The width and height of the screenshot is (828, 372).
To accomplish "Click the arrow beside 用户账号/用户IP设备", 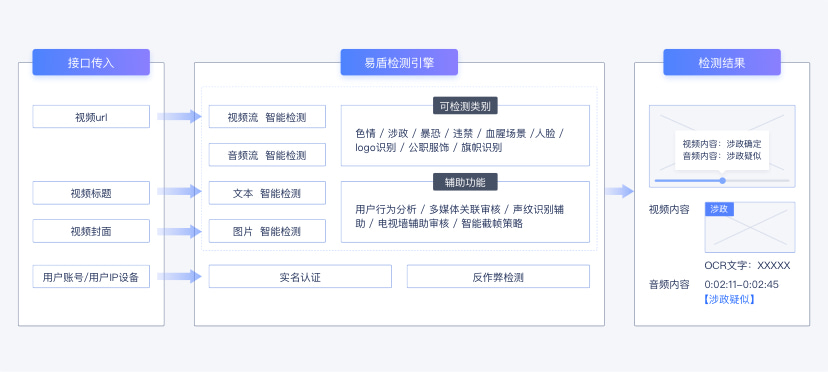I will point(180,276).
